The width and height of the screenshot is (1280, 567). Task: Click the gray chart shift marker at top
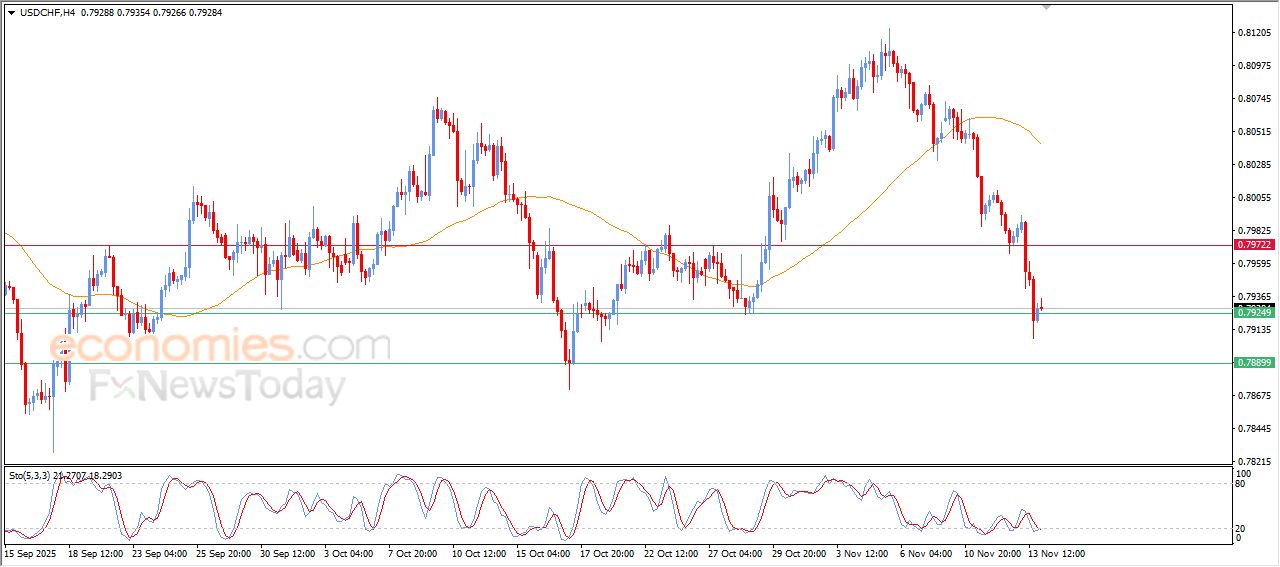1046,7
